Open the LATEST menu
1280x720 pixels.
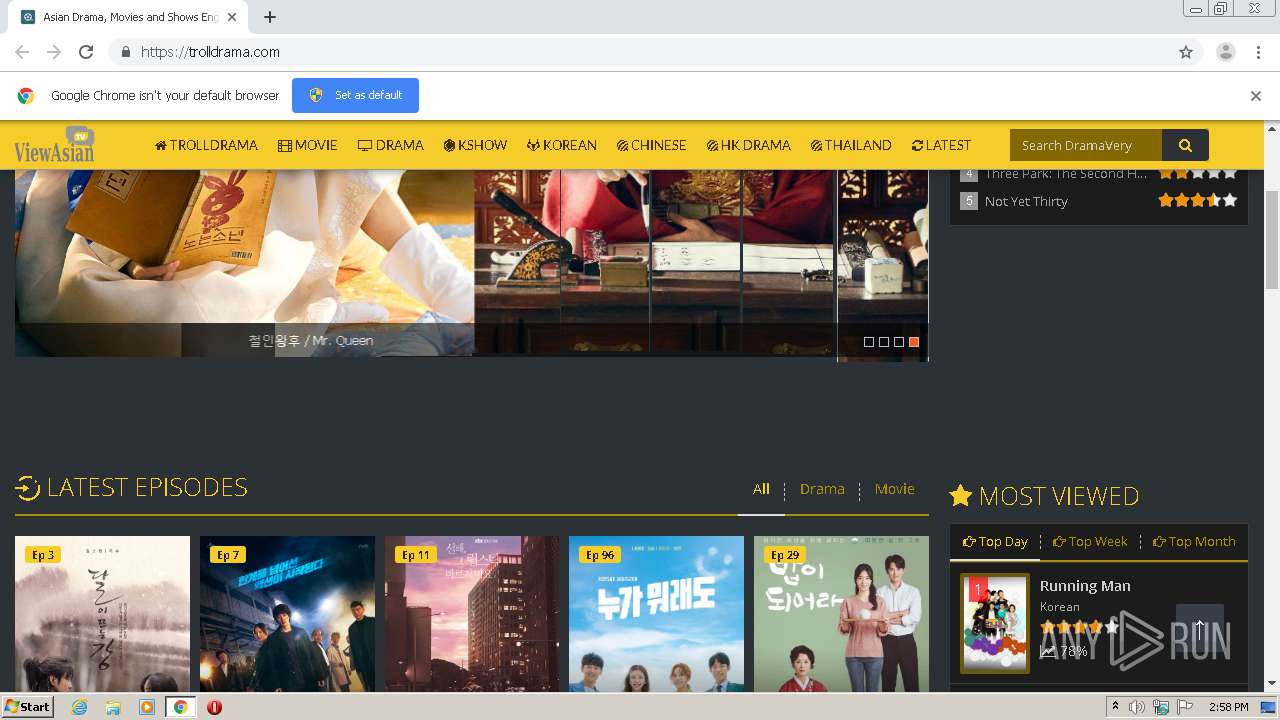pos(941,145)
